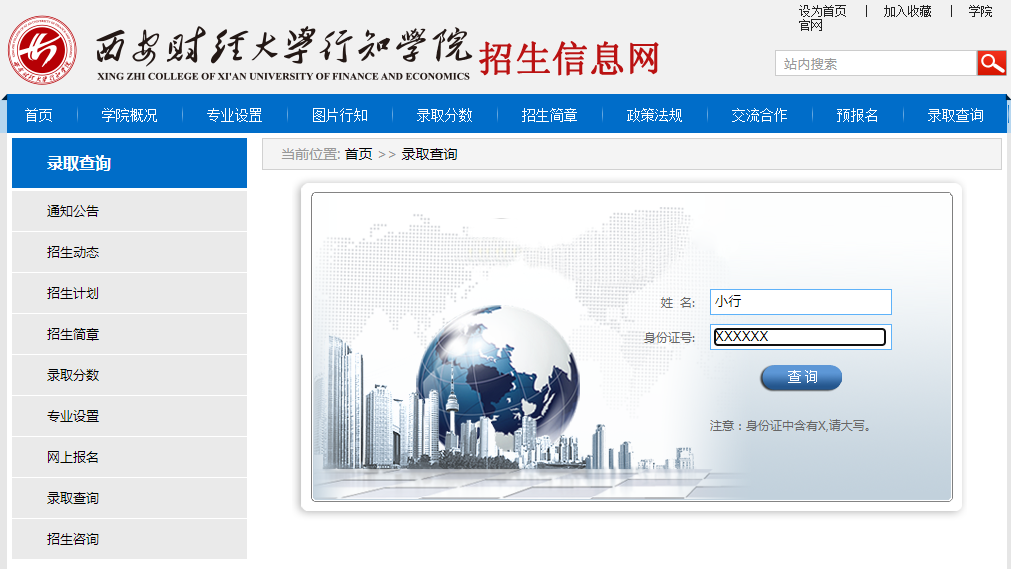Open 设为首页 link at top
This screenshot has width=1011, height=569.
pyautogui.click(x=822, y=11)
